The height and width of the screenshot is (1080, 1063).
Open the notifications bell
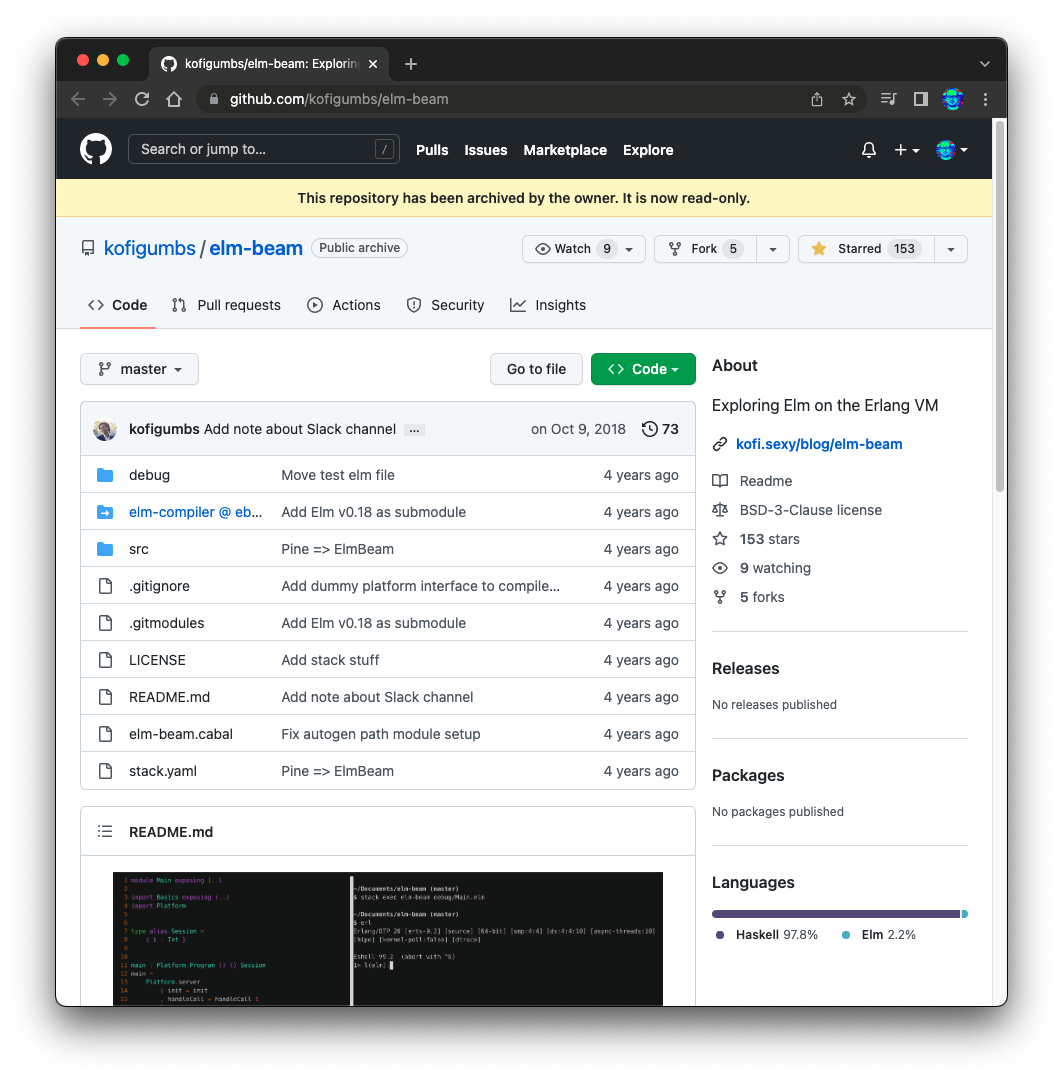coord(868,149)
